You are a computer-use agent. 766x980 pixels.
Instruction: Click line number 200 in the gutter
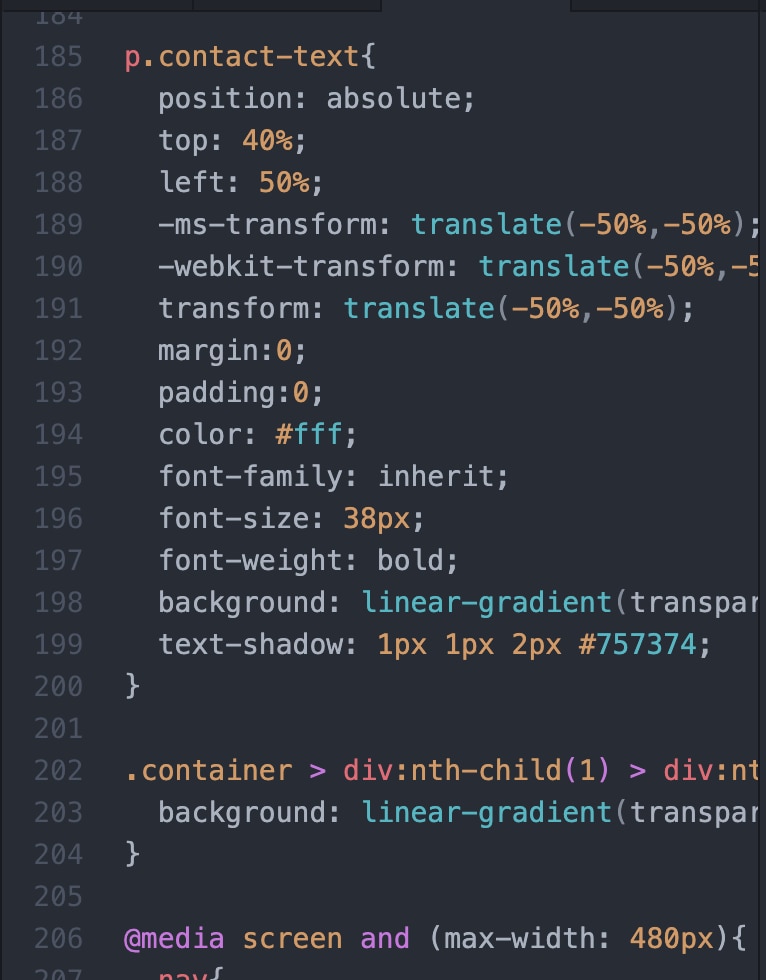[x=59, y=687]
